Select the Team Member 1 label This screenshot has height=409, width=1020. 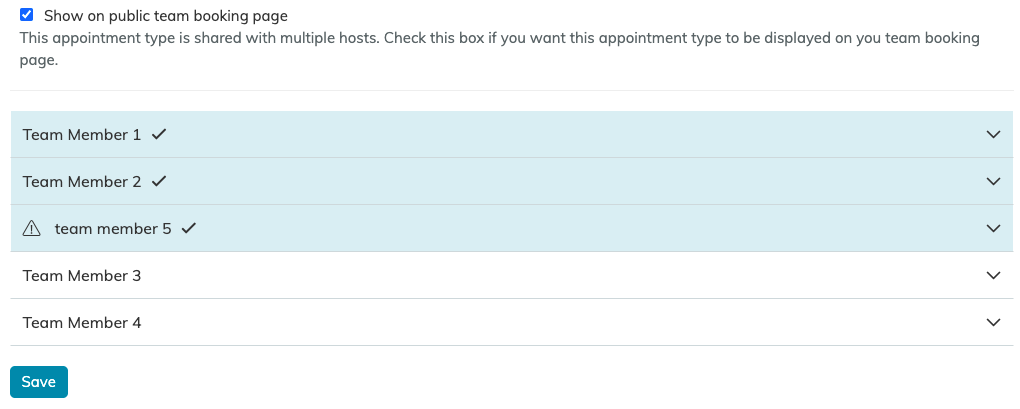82,135
